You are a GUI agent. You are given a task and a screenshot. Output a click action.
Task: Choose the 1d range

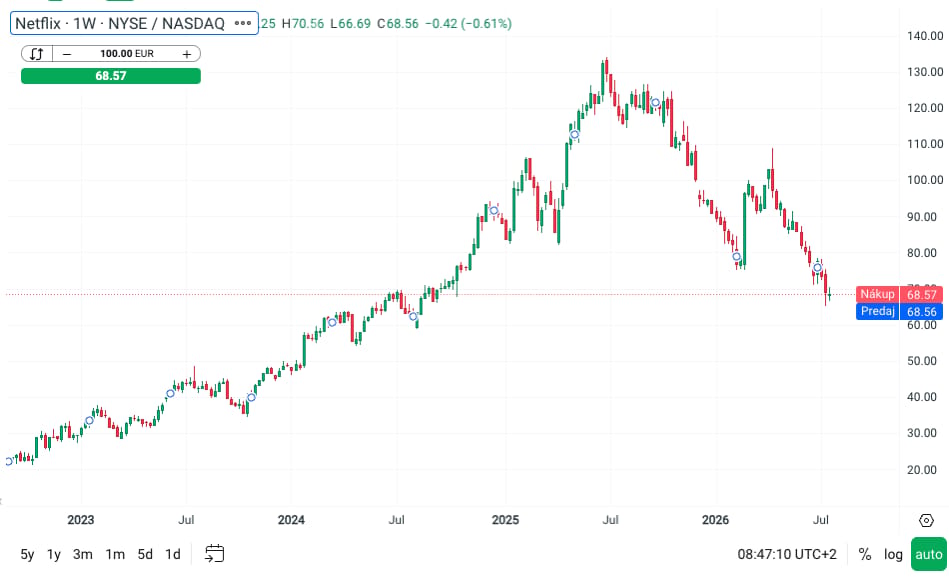(173, 554)
